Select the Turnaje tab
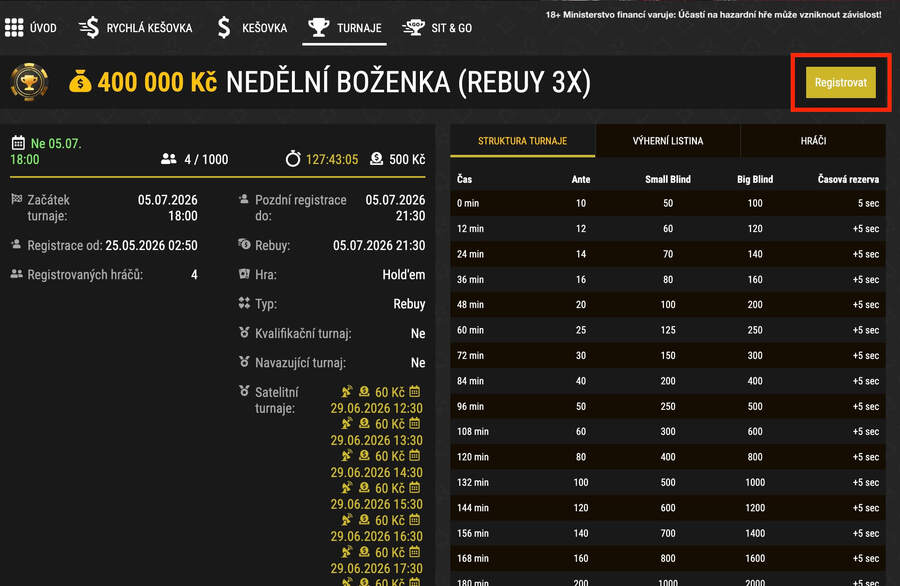900x586 pixels. coord(344,28)
